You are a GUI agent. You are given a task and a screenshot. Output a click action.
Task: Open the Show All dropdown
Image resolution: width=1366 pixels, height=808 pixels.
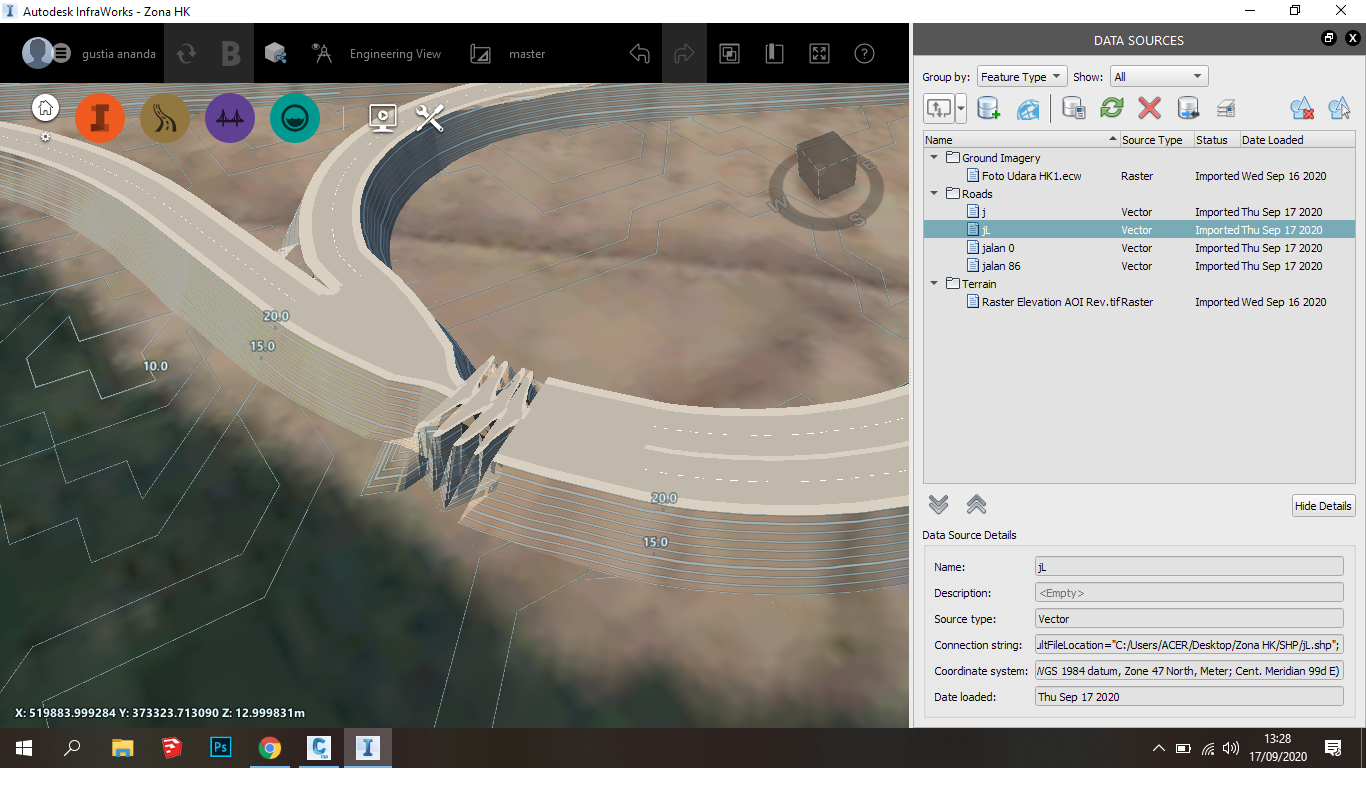[x=1159, y=77]
